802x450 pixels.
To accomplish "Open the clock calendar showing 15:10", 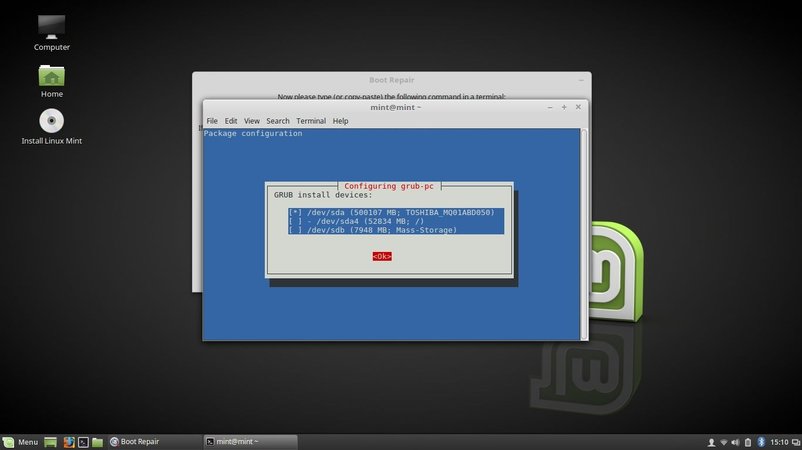I will click(781, 441).
